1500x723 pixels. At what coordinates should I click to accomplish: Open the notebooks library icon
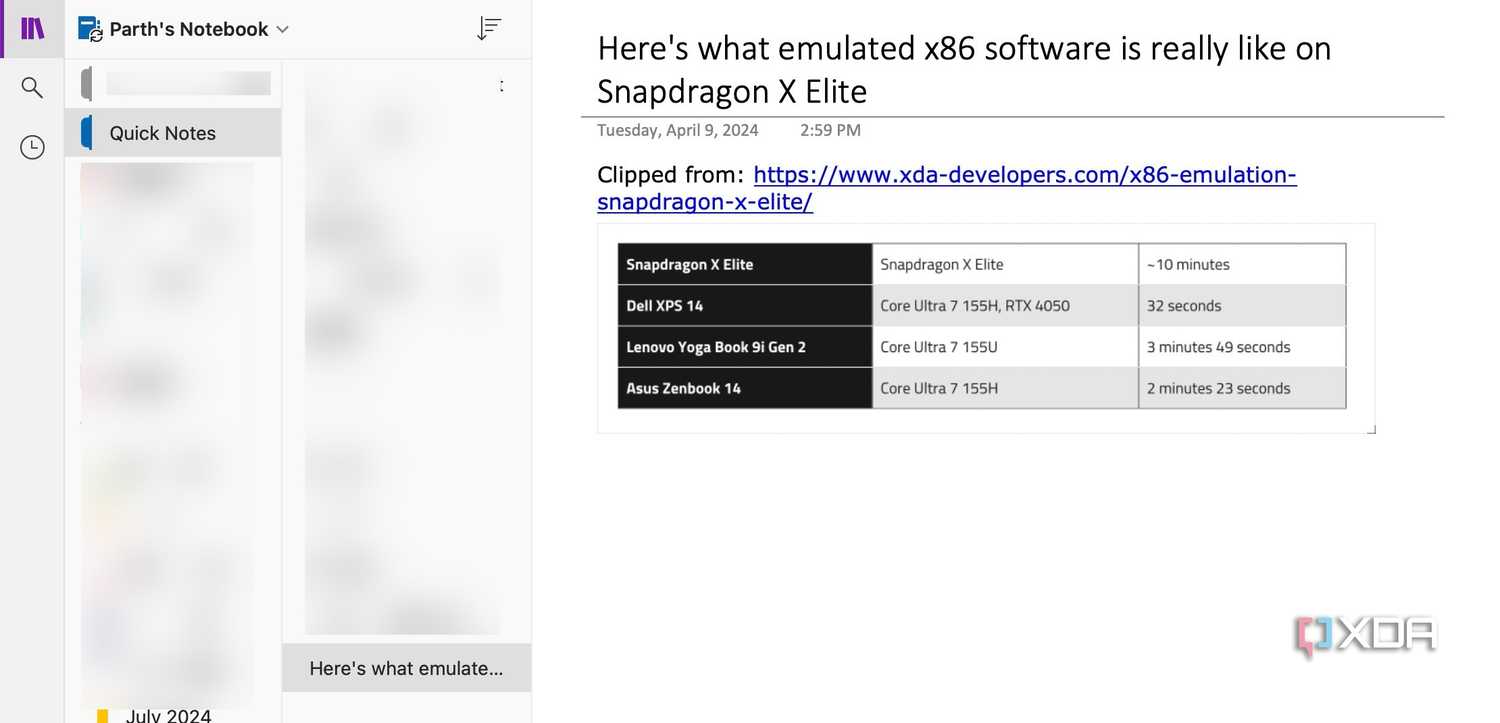pyautogui.click(x=32, y=28)
